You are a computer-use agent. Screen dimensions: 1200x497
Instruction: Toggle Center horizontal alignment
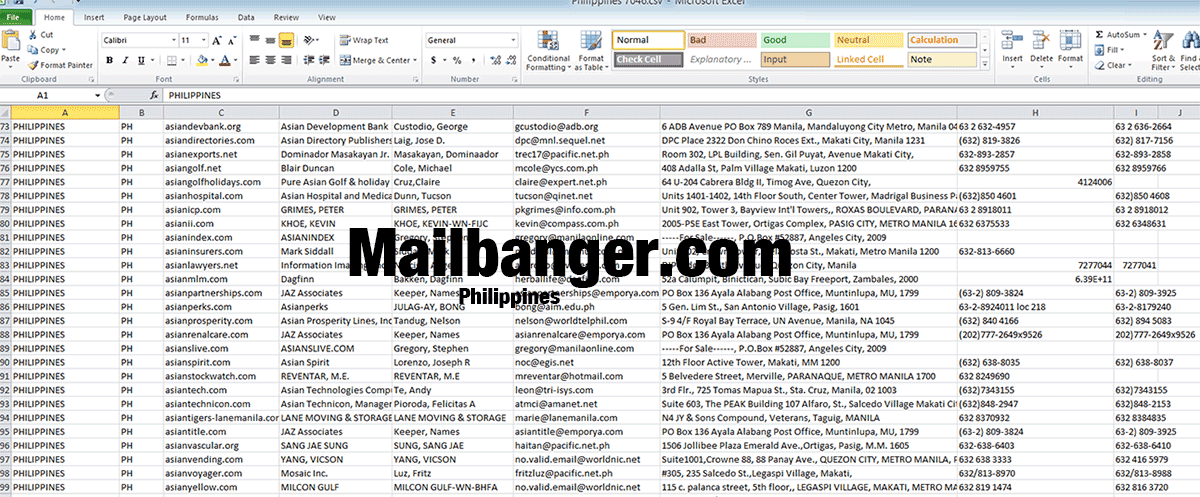(269, 60)
